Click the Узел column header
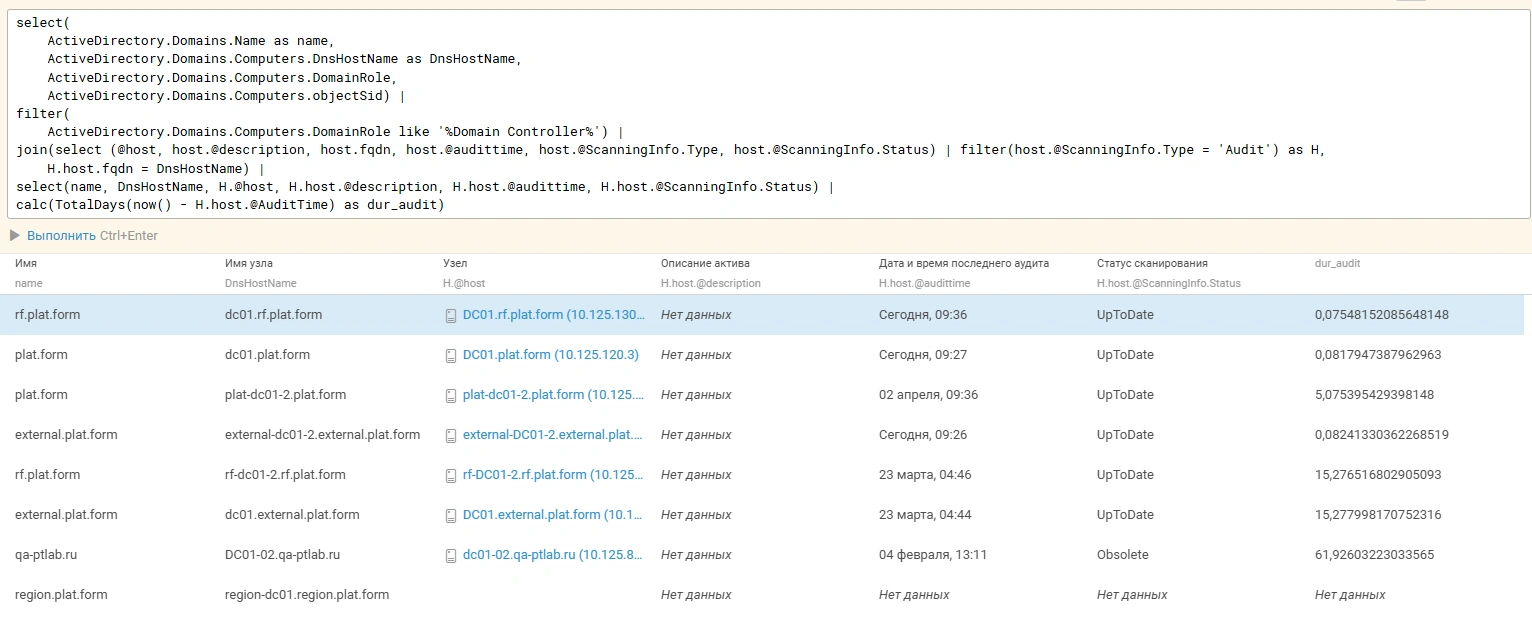 point(455,263)
